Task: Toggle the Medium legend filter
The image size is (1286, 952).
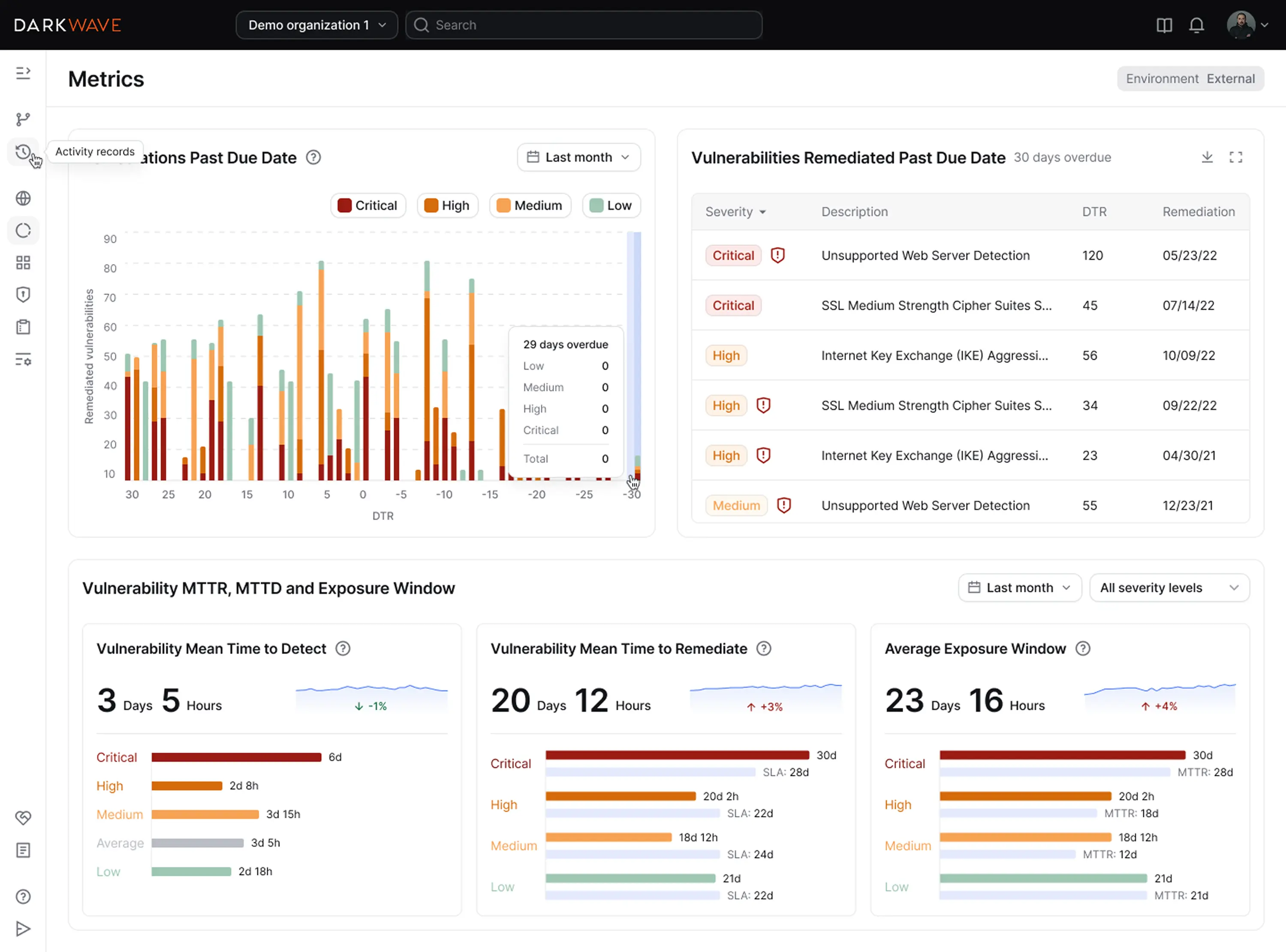Action: click(530, 205)
